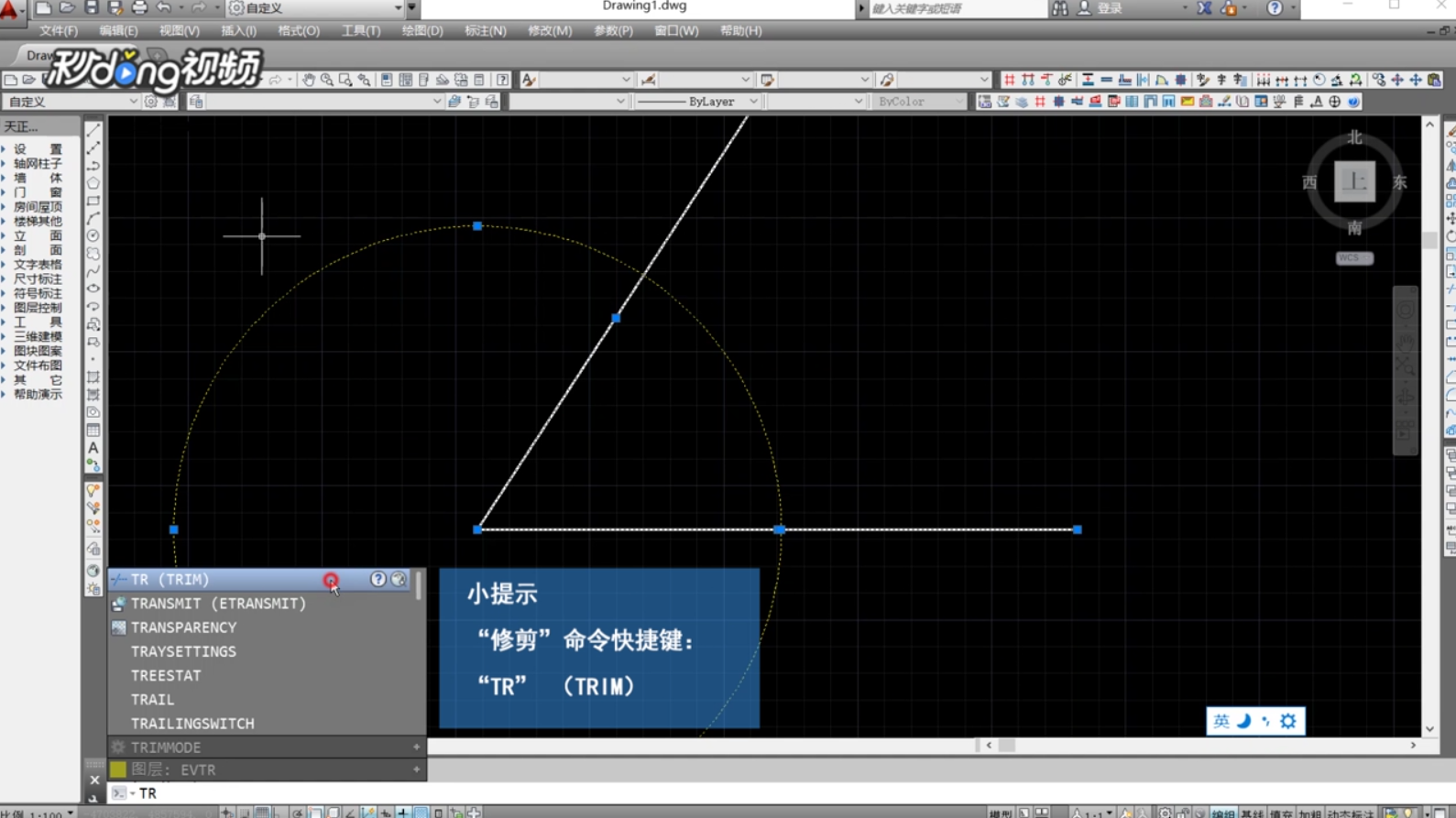Open the 绘图(D) menu
This screenshot has height=818, width=1456.
[422, 30]
